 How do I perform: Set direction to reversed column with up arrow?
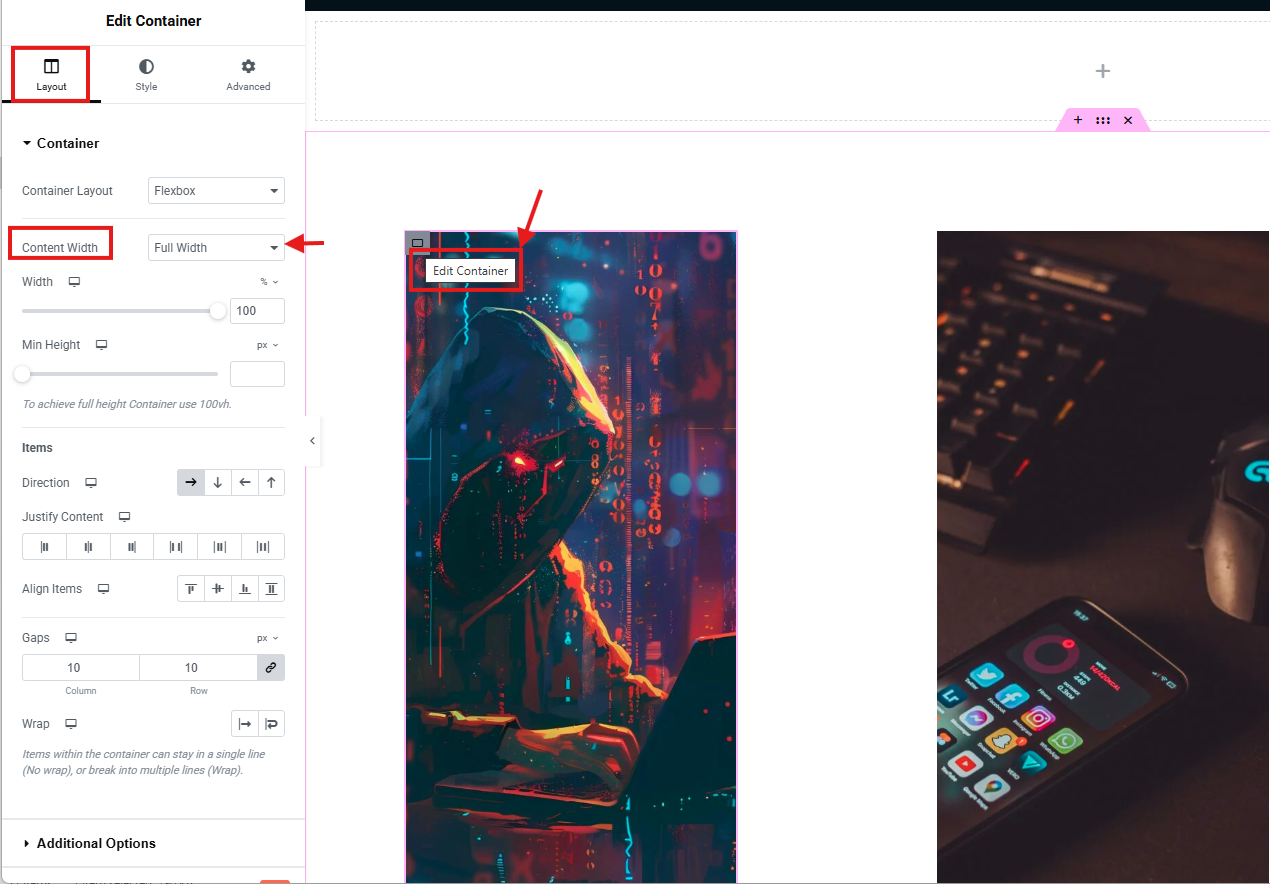click(272, 482)
